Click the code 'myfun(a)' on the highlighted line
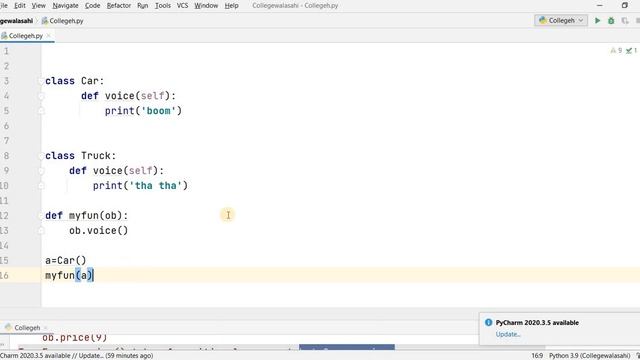The height and width of the screenshot is (360, 640). coord(69,276)
